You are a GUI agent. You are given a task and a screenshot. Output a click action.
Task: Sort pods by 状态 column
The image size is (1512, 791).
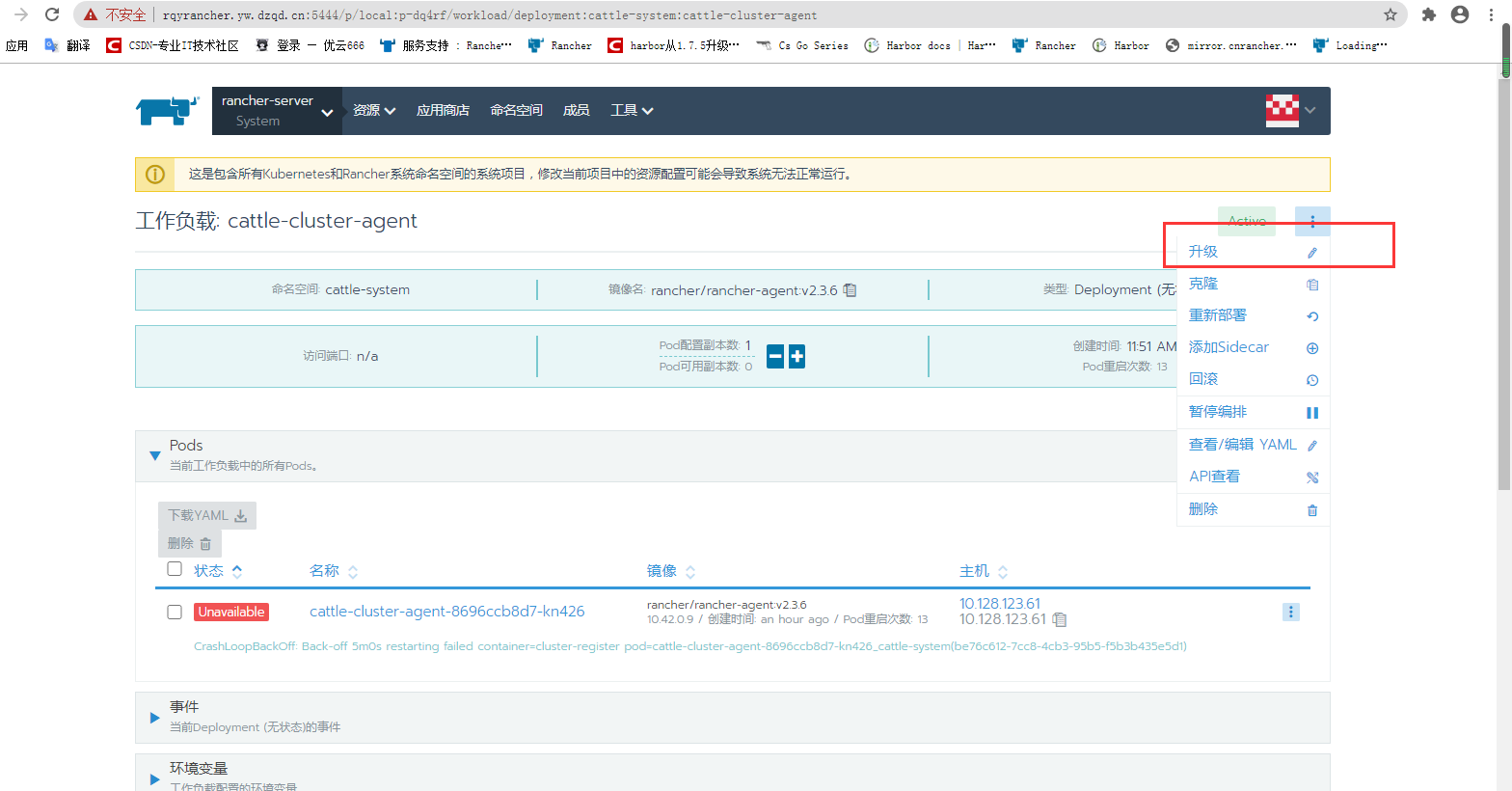(218, 571)
